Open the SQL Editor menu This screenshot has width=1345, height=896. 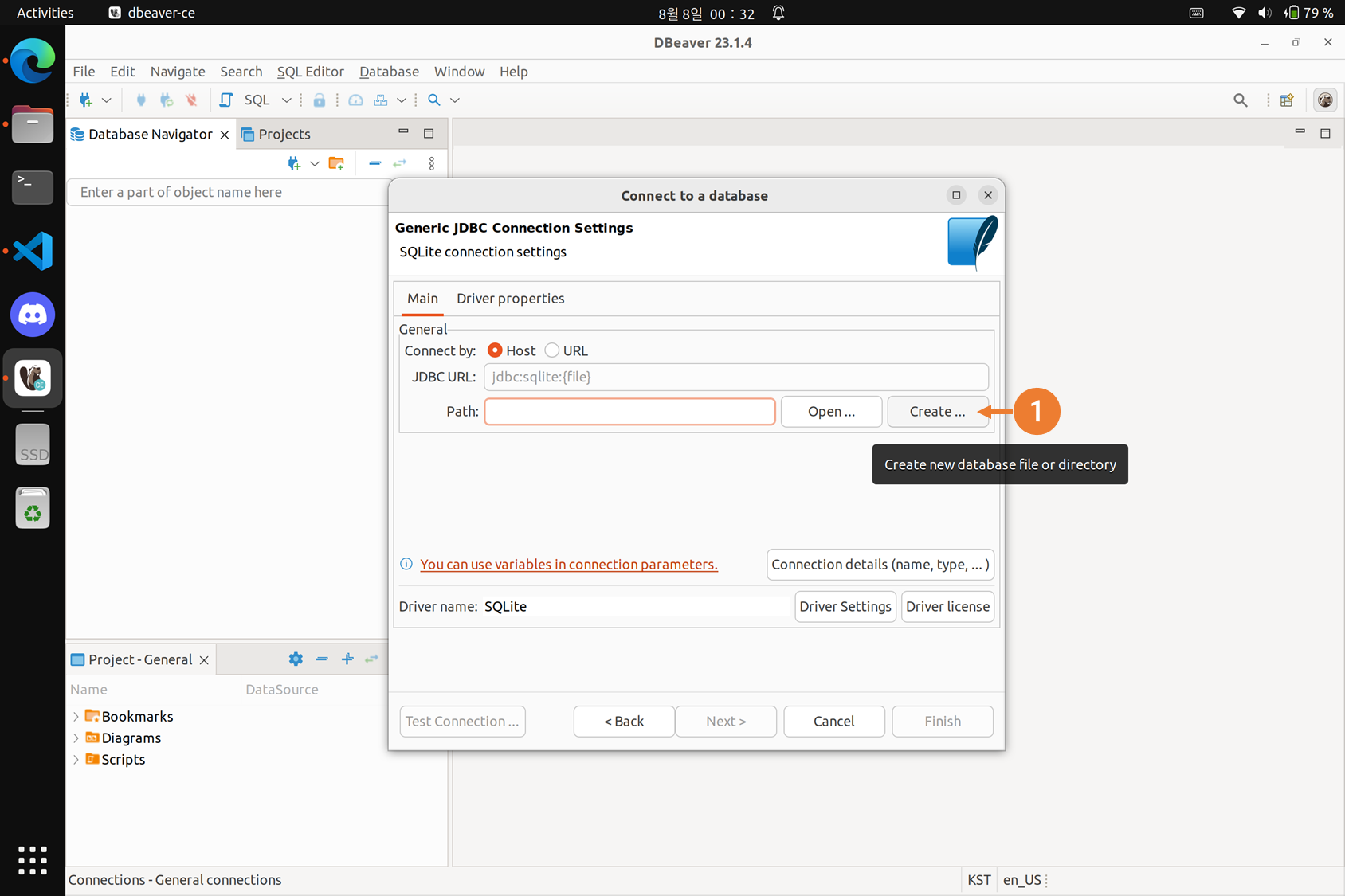pyautogui.click(x=310, y=72)
